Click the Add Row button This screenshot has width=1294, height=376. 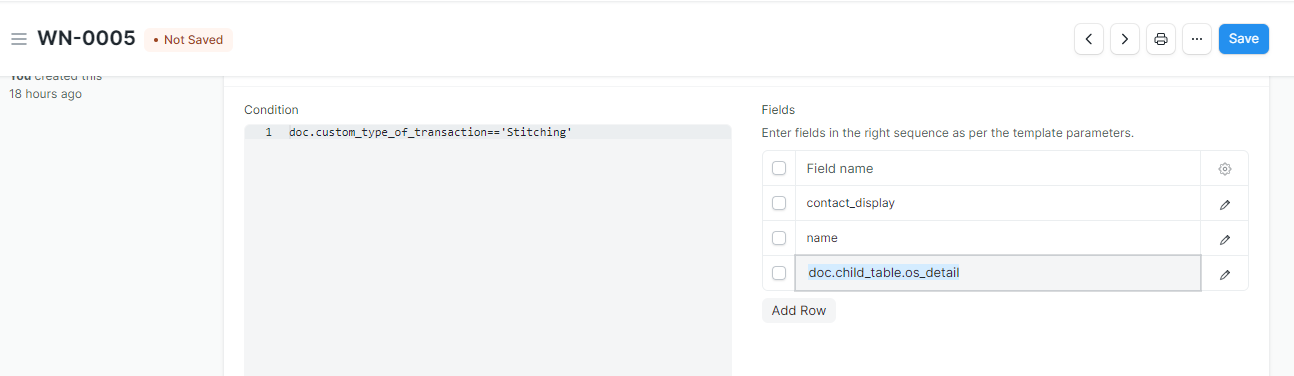click(798, 310)
